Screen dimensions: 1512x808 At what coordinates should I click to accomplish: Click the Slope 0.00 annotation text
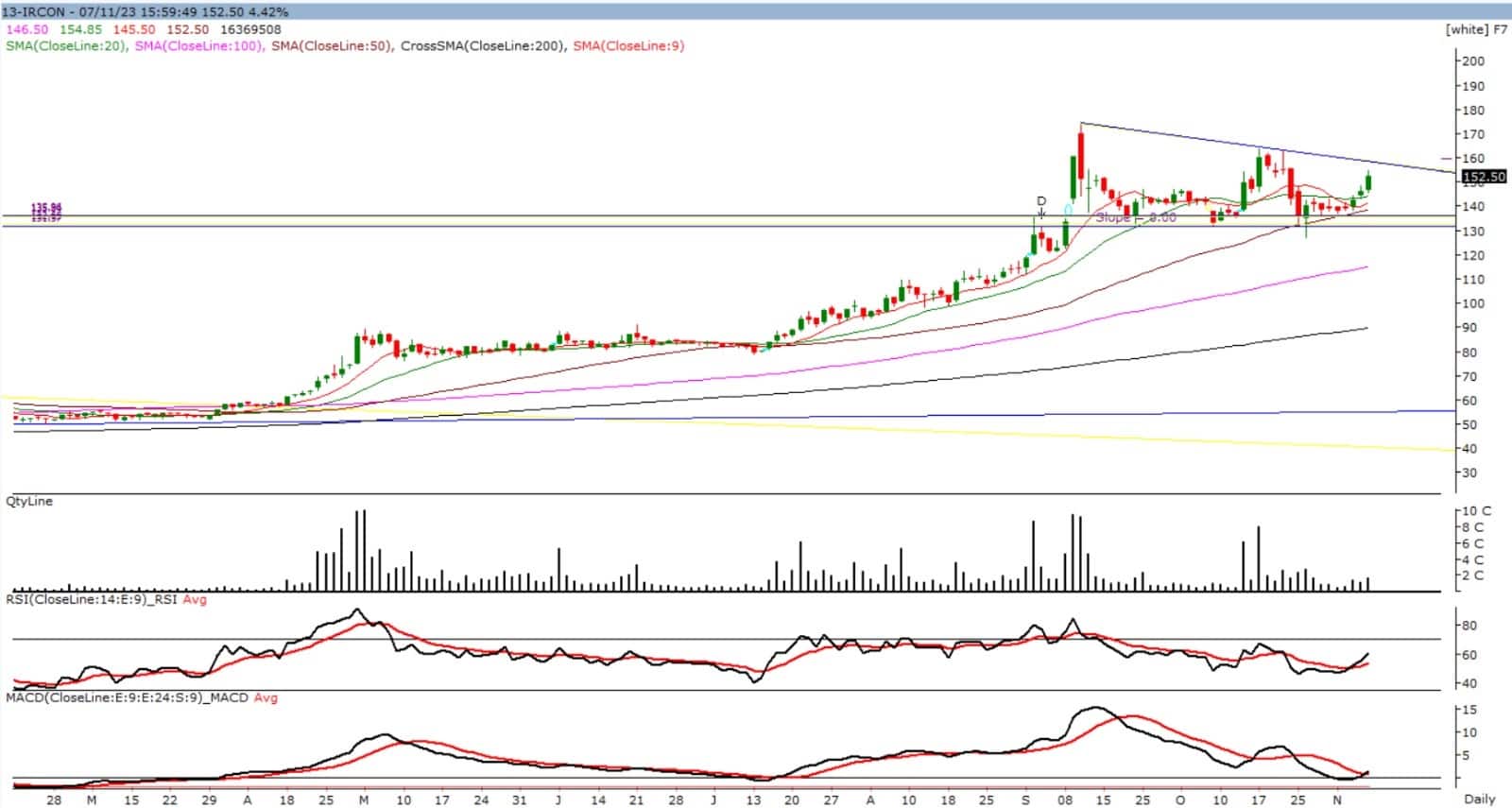tap(1136, 217)
